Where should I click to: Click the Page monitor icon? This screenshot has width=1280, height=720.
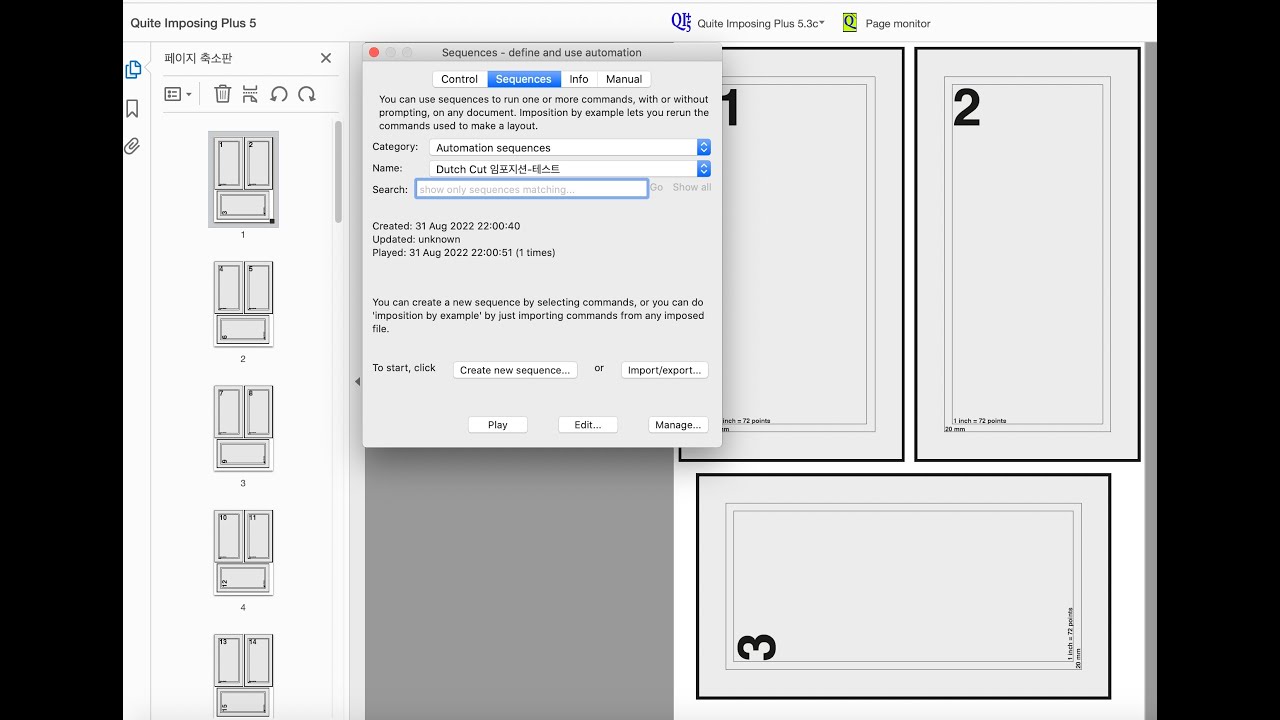coord(850,22)
